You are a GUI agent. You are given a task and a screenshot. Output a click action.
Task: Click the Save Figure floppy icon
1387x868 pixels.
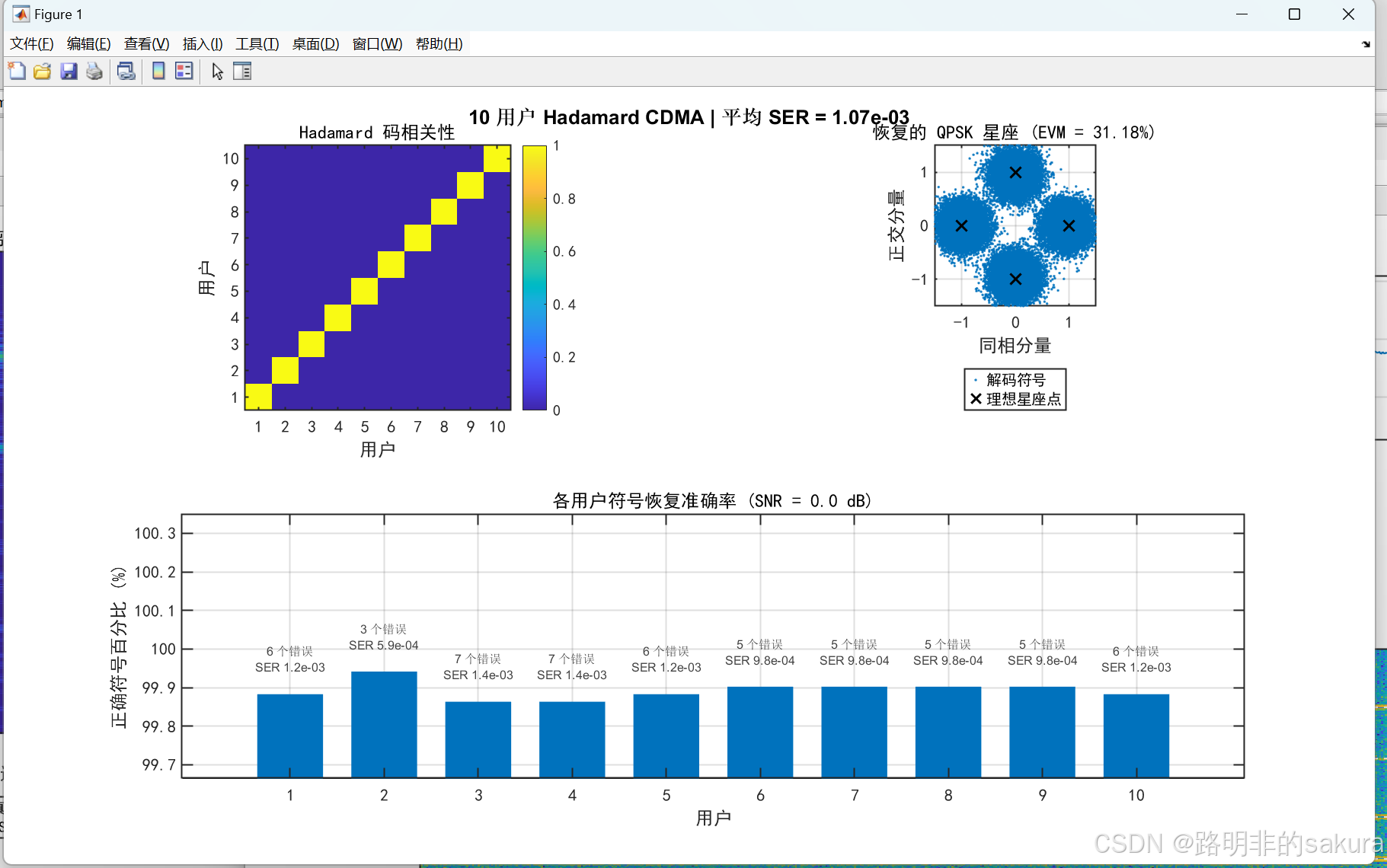click(69, 72)
